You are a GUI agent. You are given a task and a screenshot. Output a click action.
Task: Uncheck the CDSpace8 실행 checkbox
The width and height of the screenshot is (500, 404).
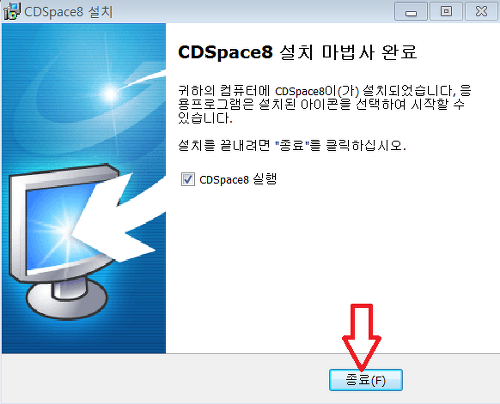(x=188, y=179)
